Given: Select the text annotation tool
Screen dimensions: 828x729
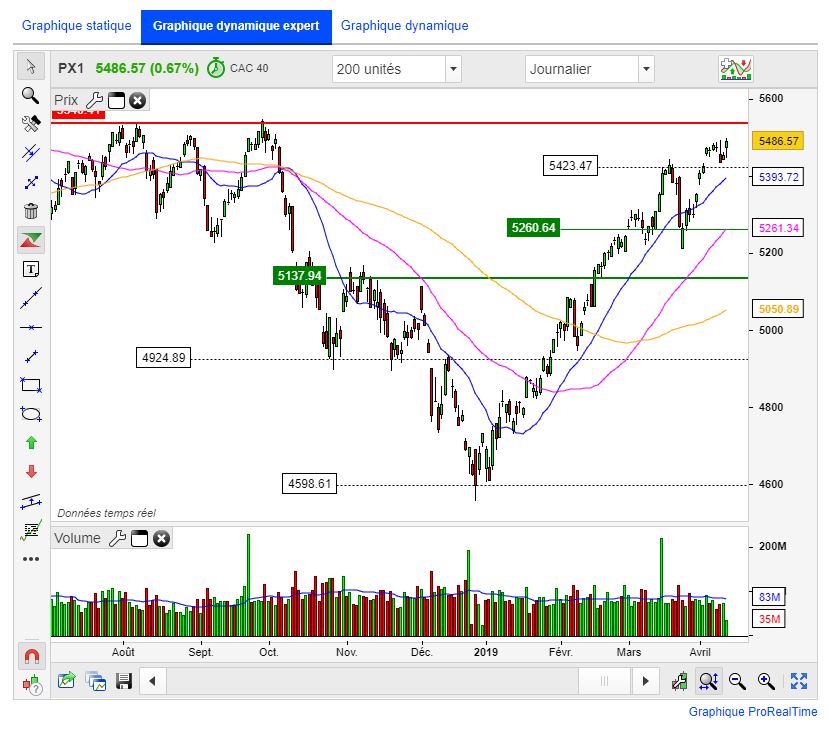Looking at the screenshot, I should click(31, 269).
